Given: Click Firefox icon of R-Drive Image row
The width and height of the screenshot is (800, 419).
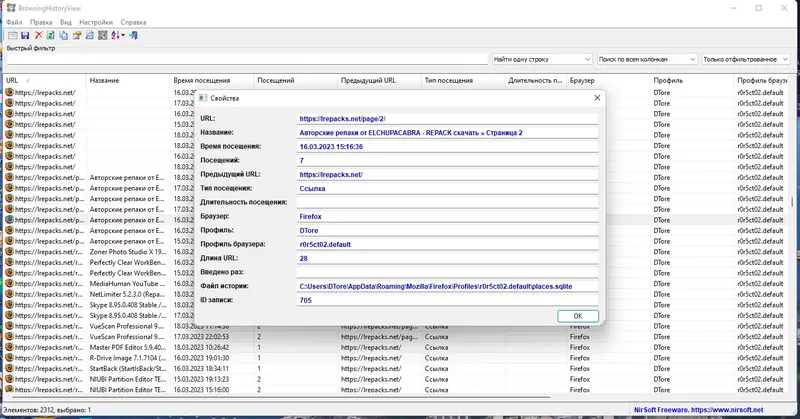Looking at the screenshot, I should [x=9, y=358].
